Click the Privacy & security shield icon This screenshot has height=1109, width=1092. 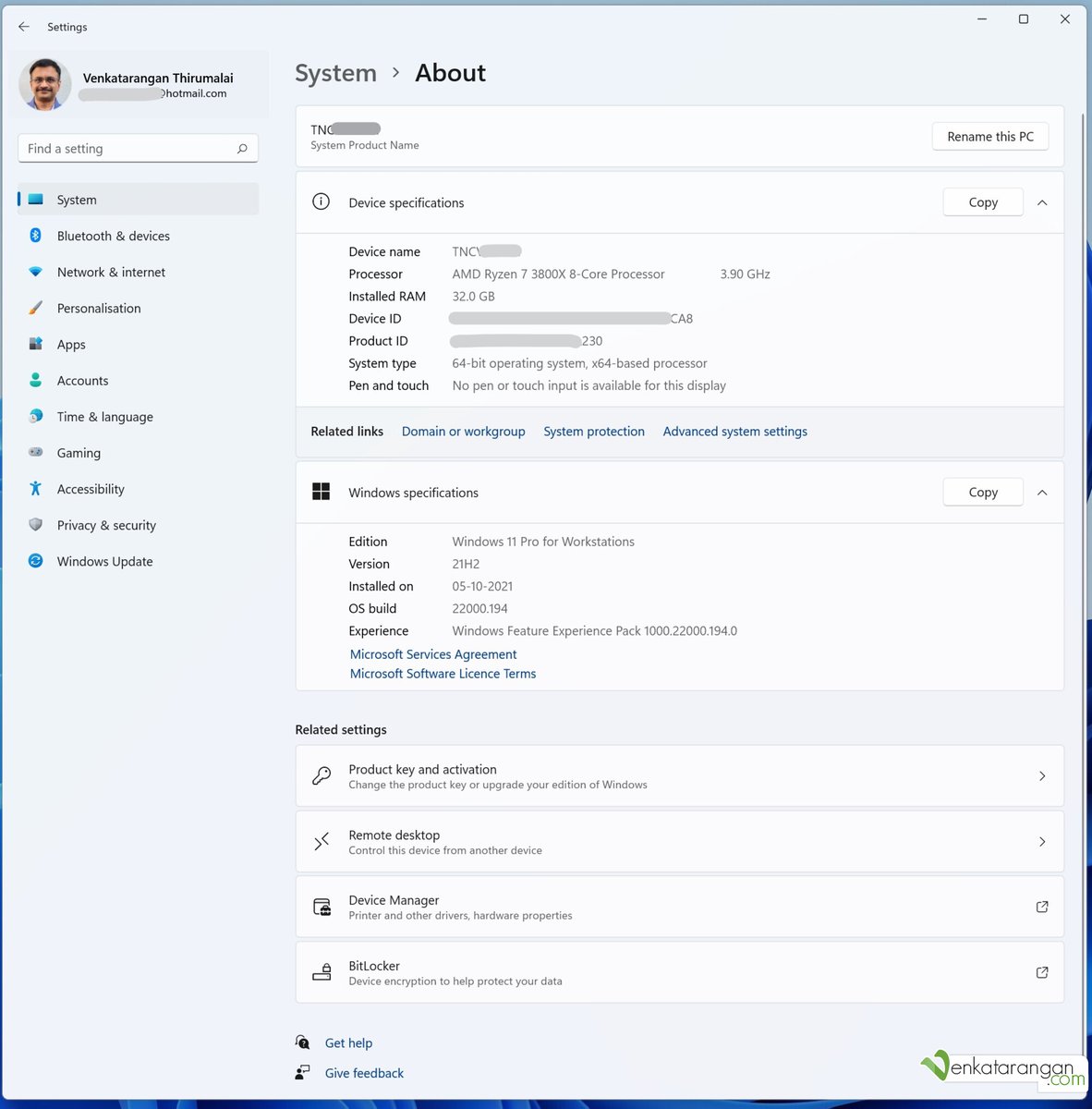pyautogui.click(x=36, y=524)
